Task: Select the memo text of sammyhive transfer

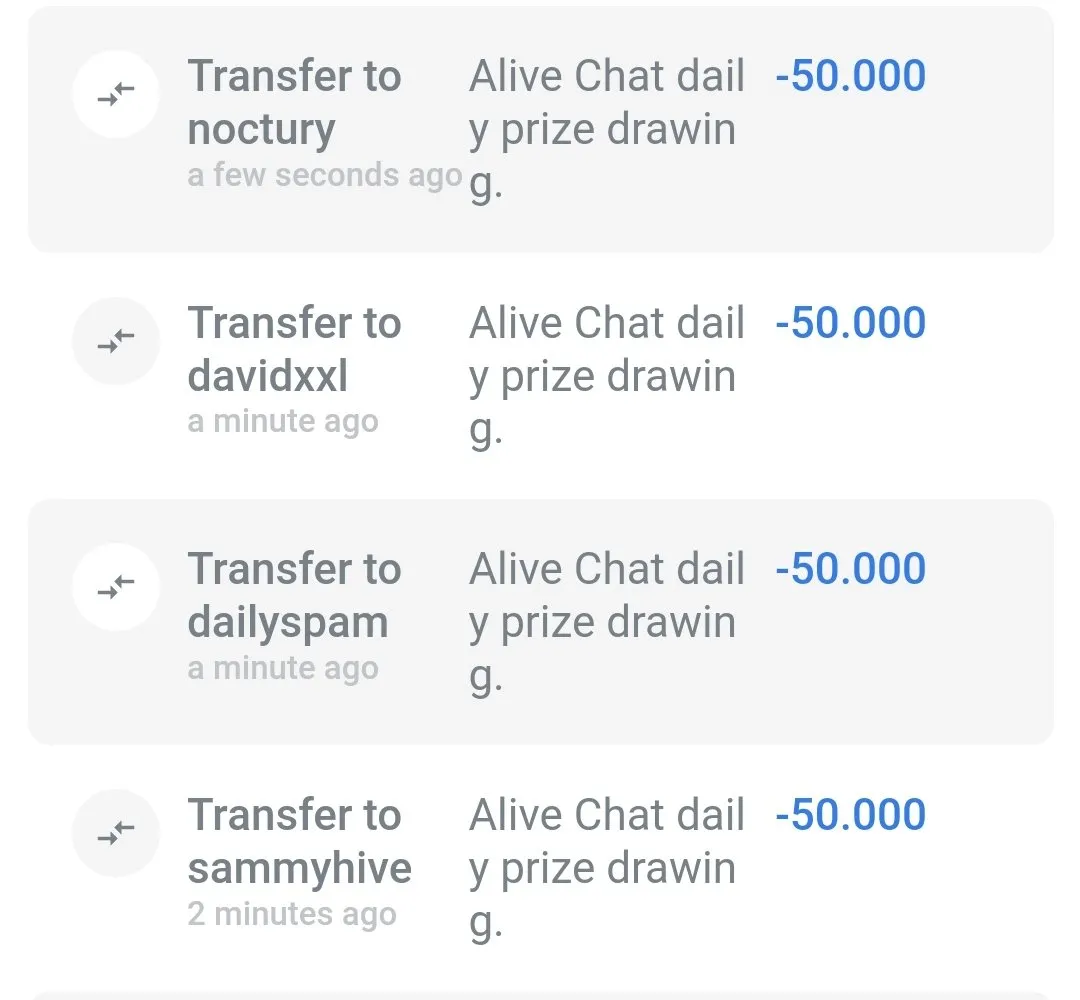Action: [606, 868]
